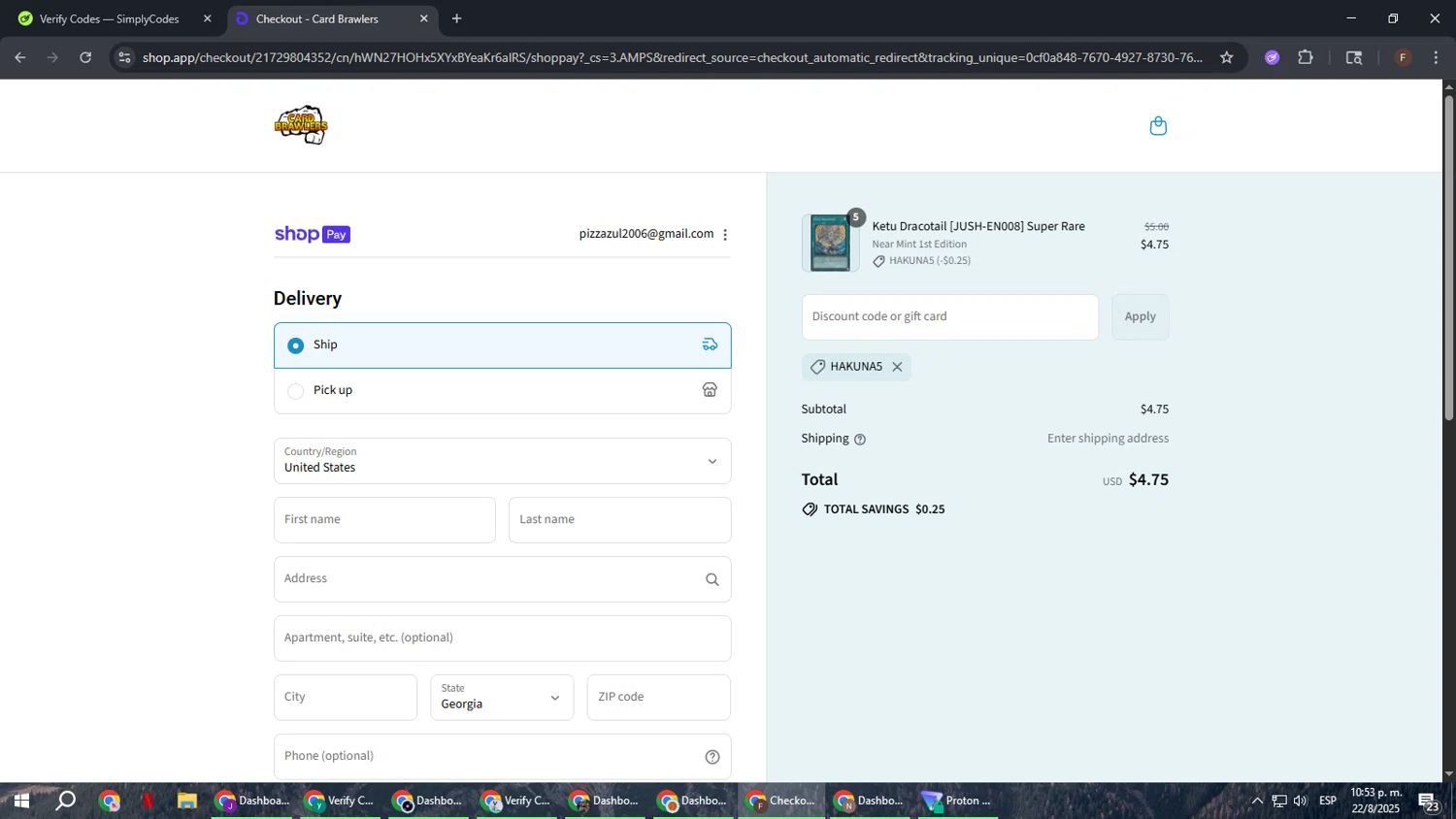Viewport: 1456px width, 819px height.
Task: Click the store icon in Pick up
Action: [710, 390]
